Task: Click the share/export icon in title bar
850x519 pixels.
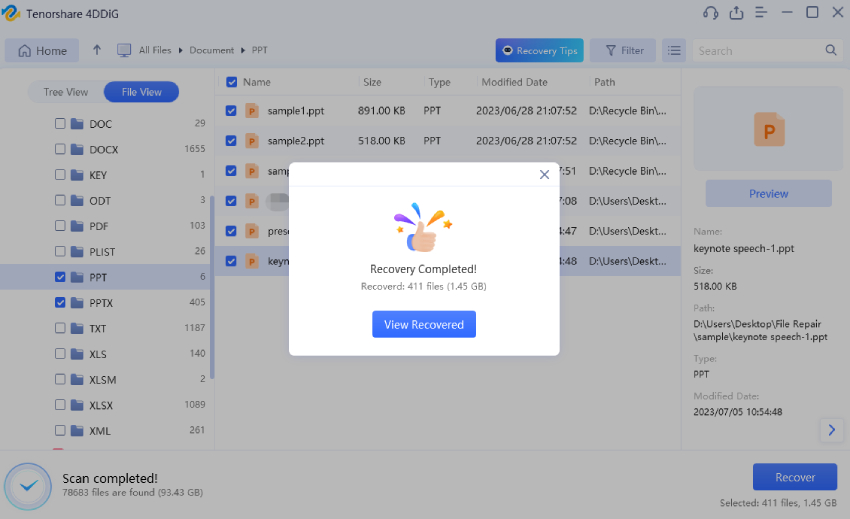Action: pyautogui.click(x=736, y=12)
